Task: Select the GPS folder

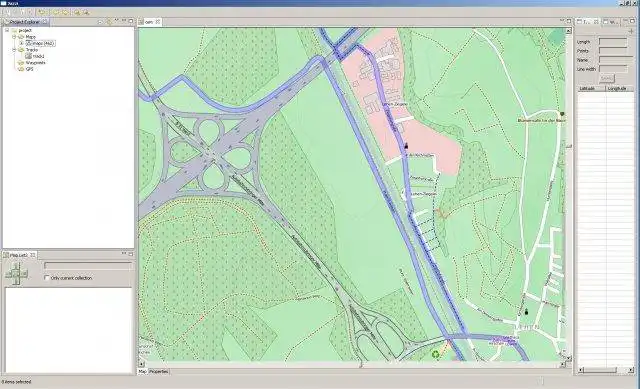Action: coord(29,69)
